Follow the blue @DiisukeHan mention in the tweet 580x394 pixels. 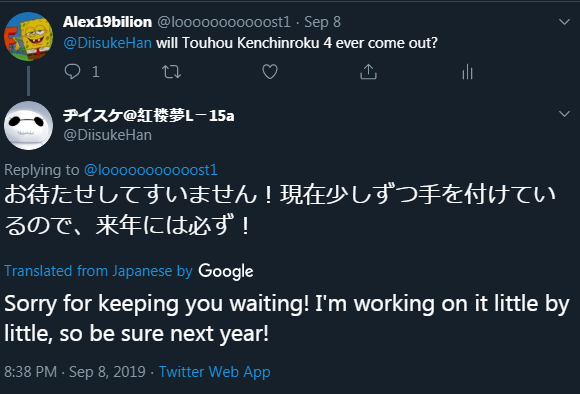[x=108, y=43]
